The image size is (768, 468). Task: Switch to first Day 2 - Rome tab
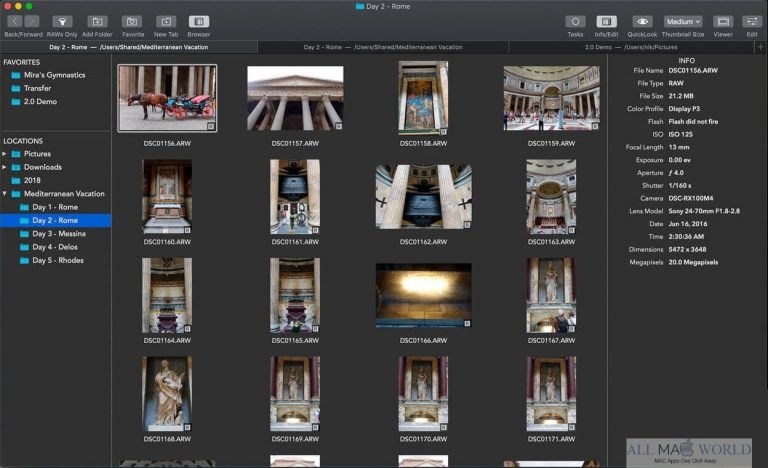(129, 47)
